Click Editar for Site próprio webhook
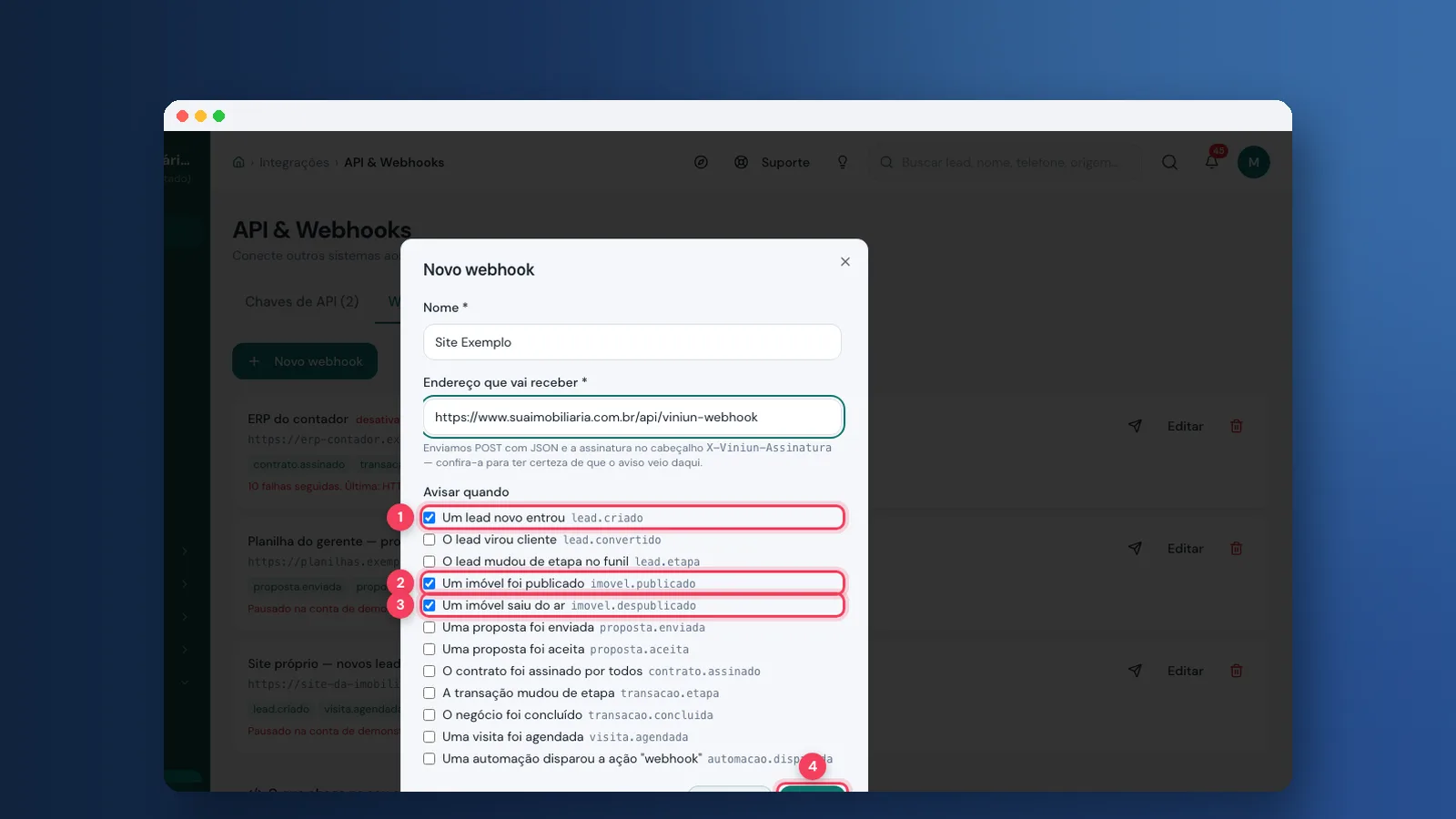 [x=1185, y=671]
